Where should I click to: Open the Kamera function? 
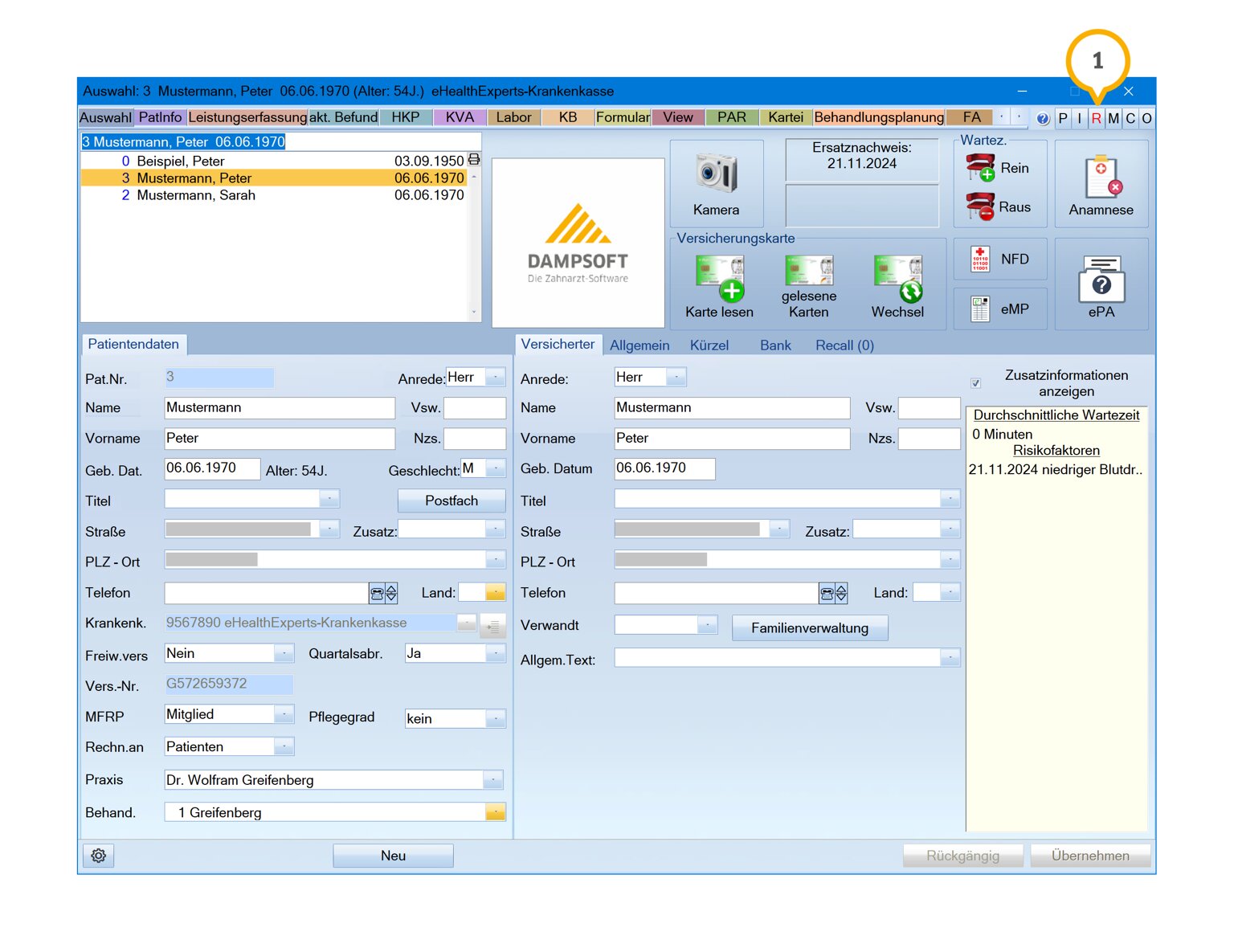point(716,183)
